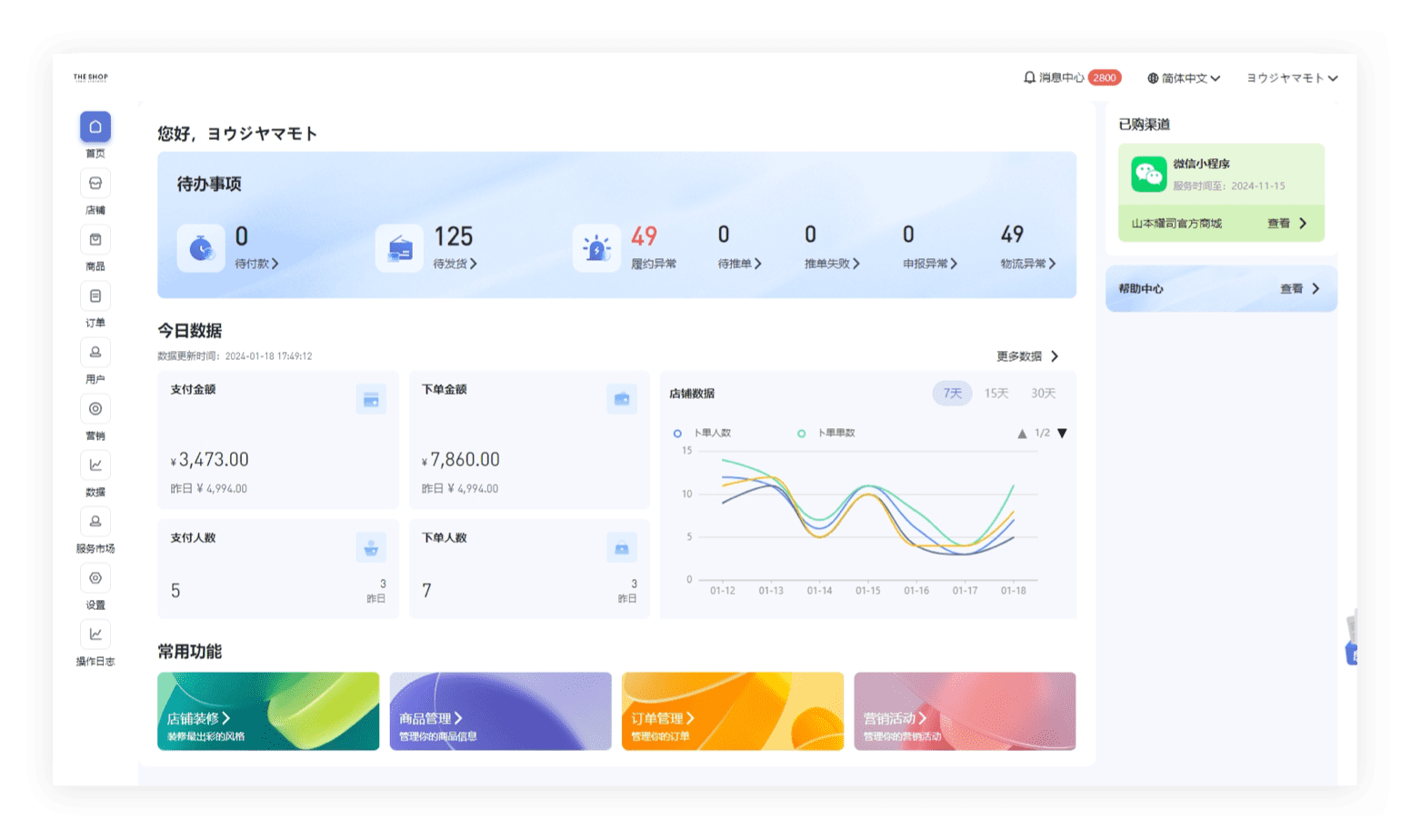This screenshot has width=1411, height=840.
Task: Open the 营销 marketing sidebar icon
Action: [95, 409]
